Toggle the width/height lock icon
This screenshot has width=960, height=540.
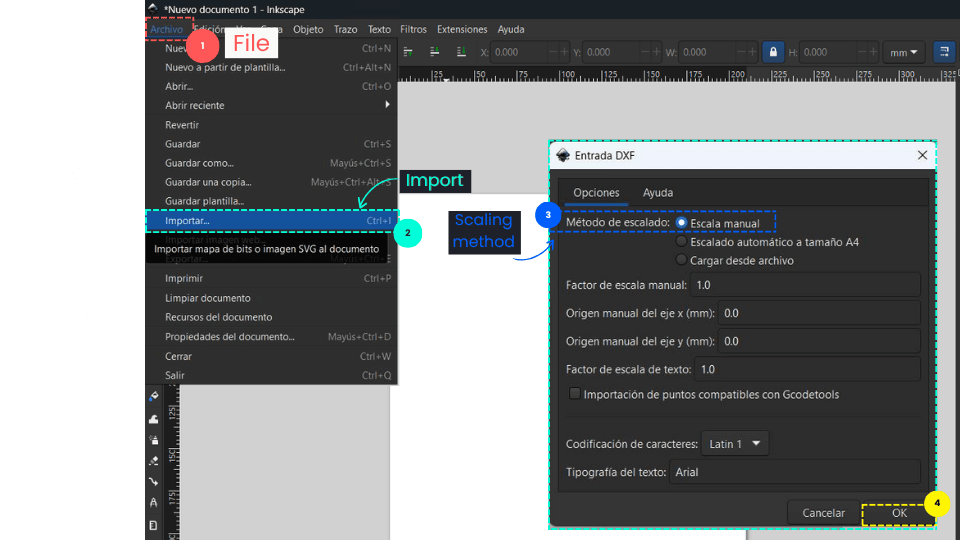point(772,52)
